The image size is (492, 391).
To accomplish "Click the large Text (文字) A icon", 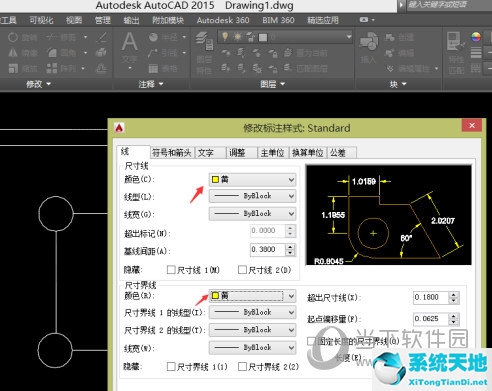I will pos(129,42).
